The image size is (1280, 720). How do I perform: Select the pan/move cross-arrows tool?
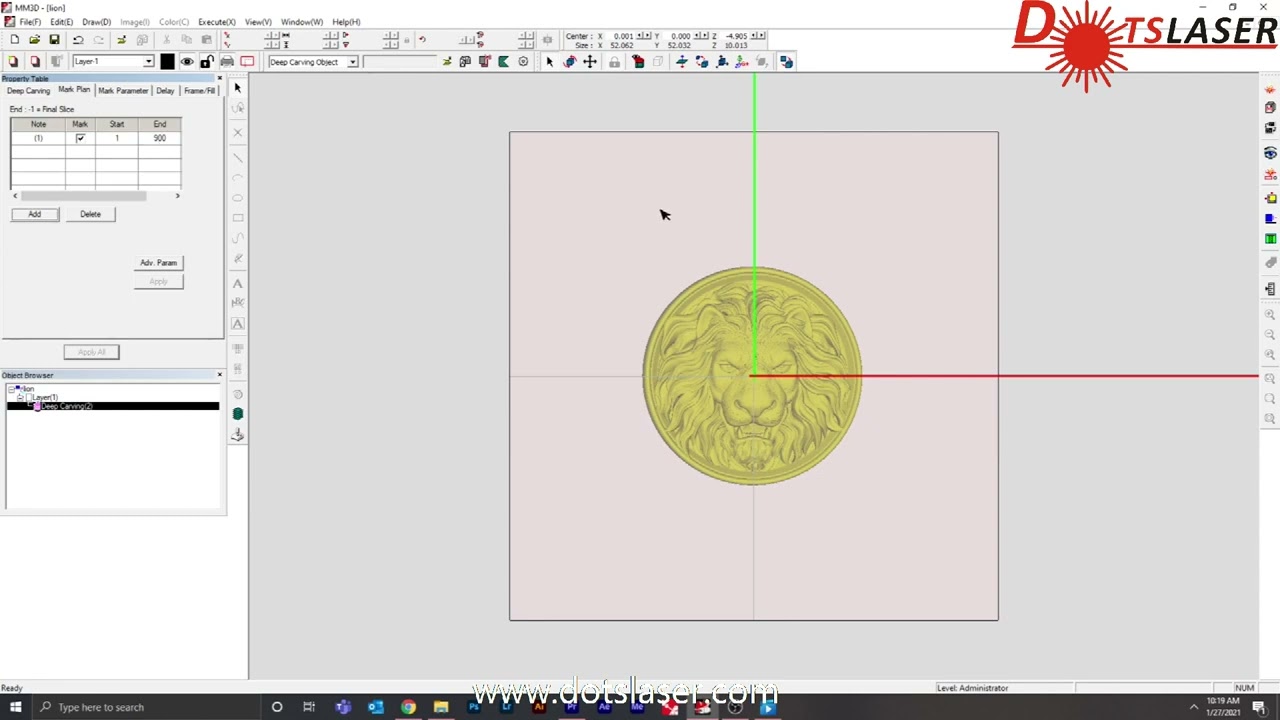590,62
